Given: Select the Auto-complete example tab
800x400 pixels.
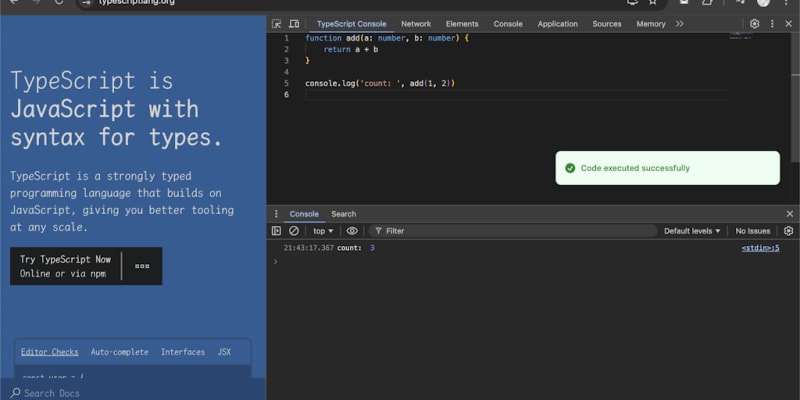Looking at the screenshot, I should click(119, 352).
